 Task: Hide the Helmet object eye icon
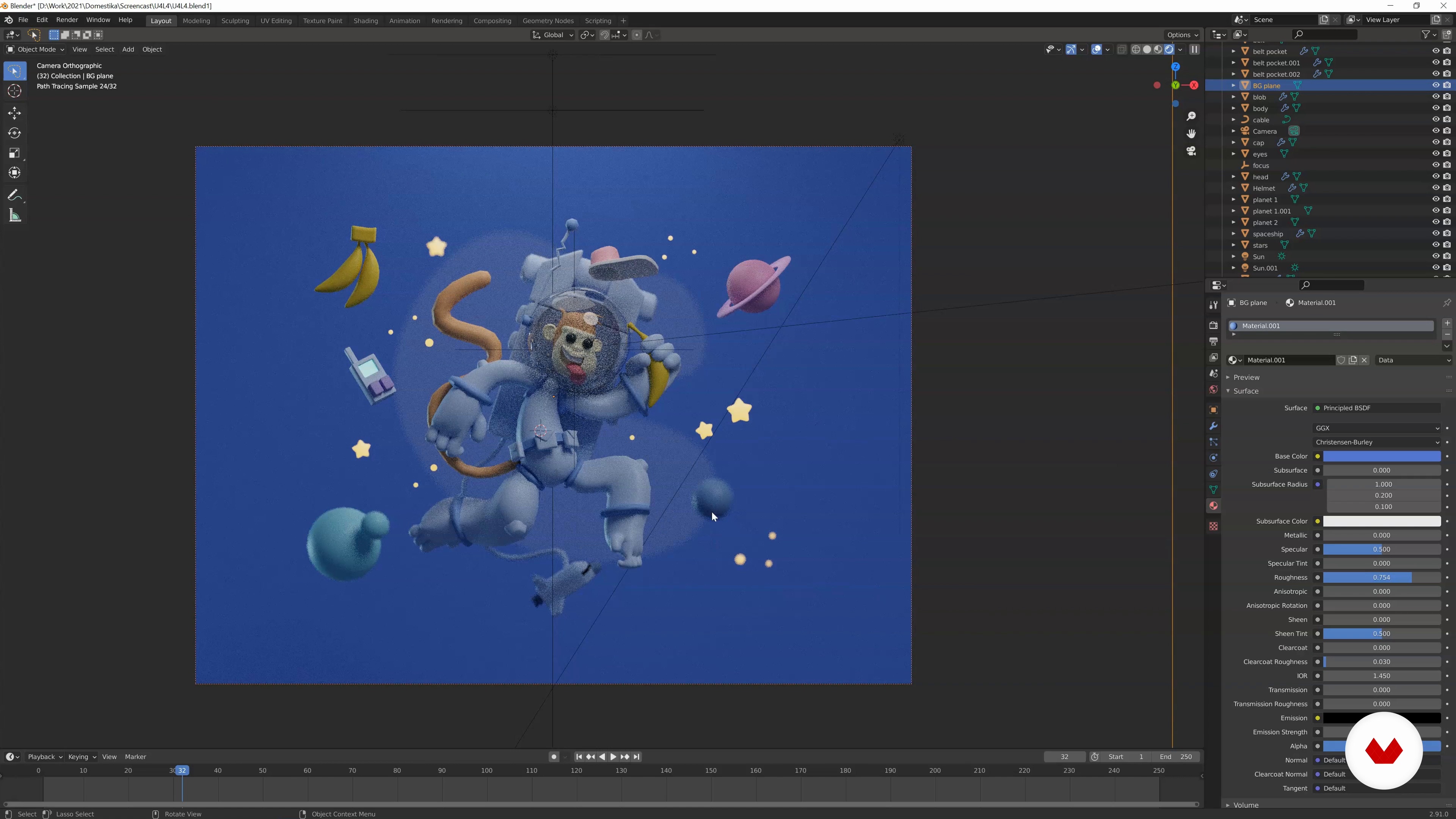pyautogui.click(x=1436, y=188)
